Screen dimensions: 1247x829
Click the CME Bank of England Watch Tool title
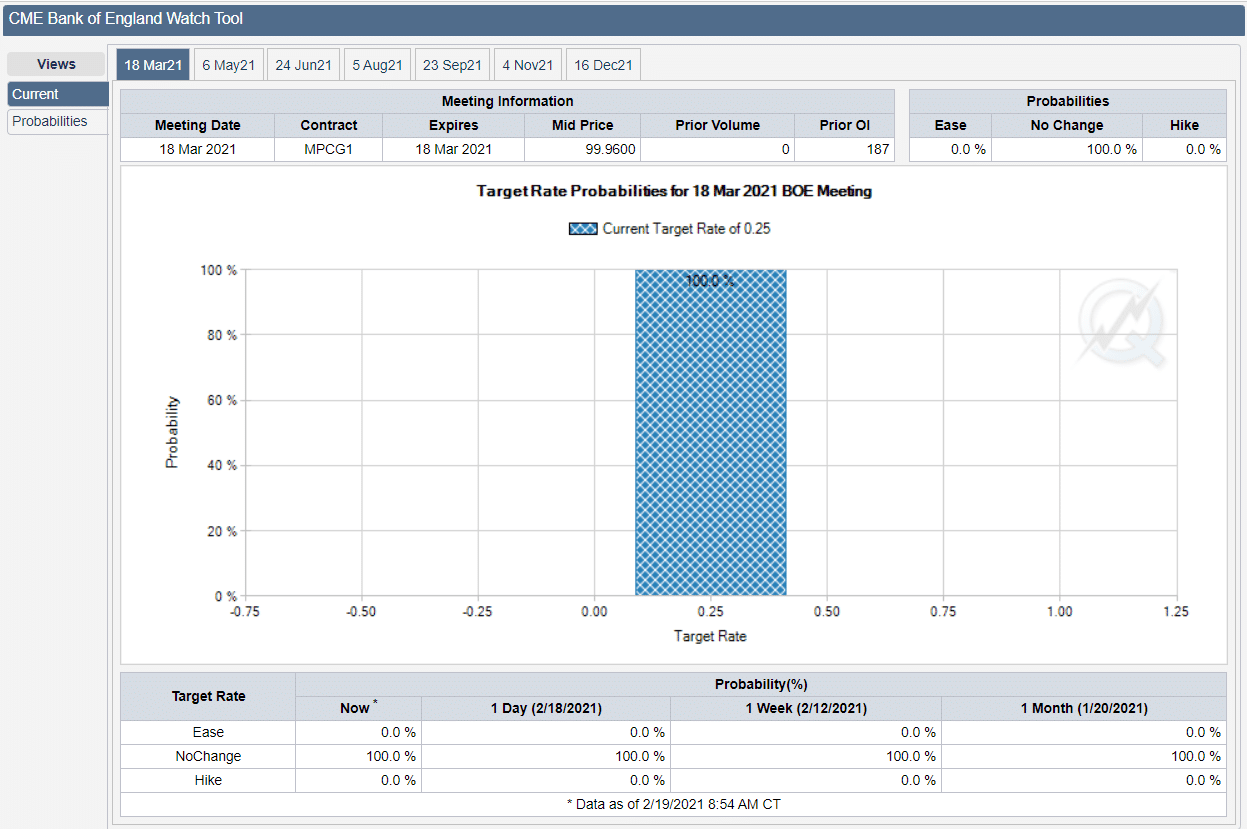tap(126, 19)
